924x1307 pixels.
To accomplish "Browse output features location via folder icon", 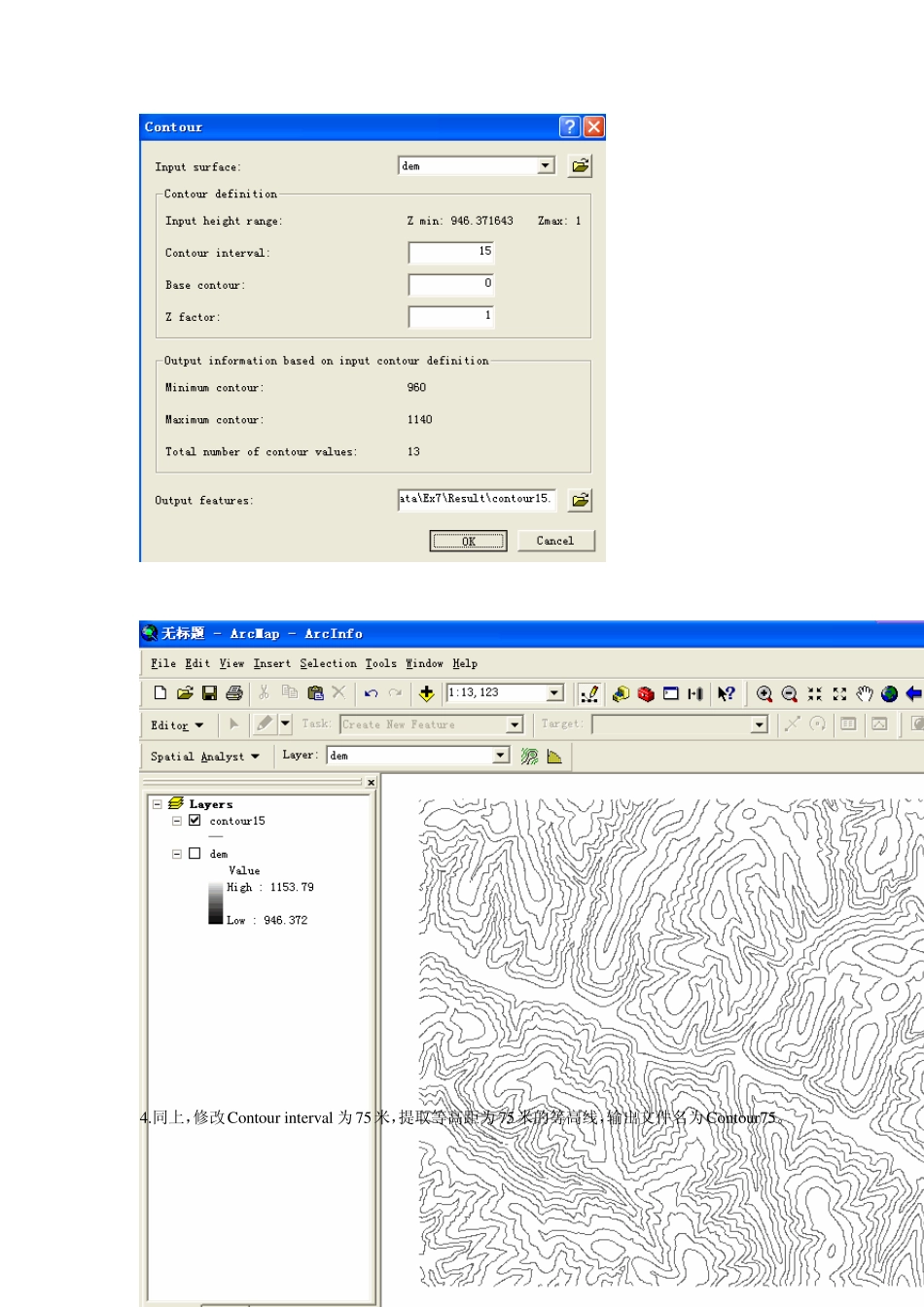I will tap(580, 500).
